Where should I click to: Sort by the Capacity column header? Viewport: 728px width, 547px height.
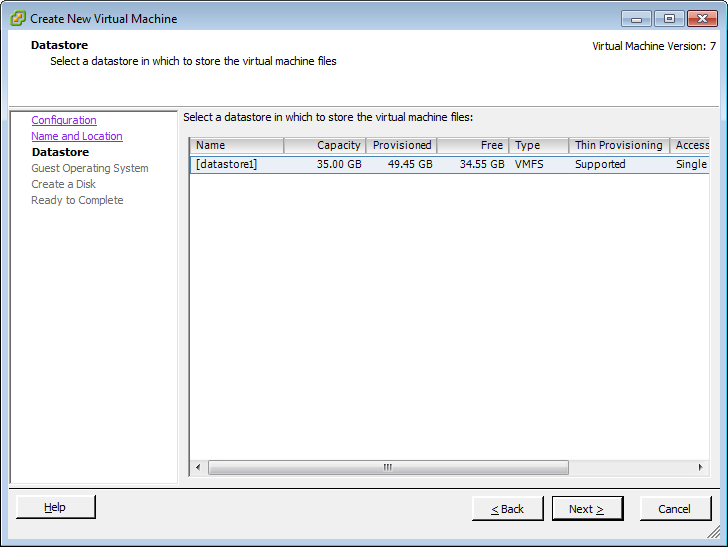pos(325,145)
